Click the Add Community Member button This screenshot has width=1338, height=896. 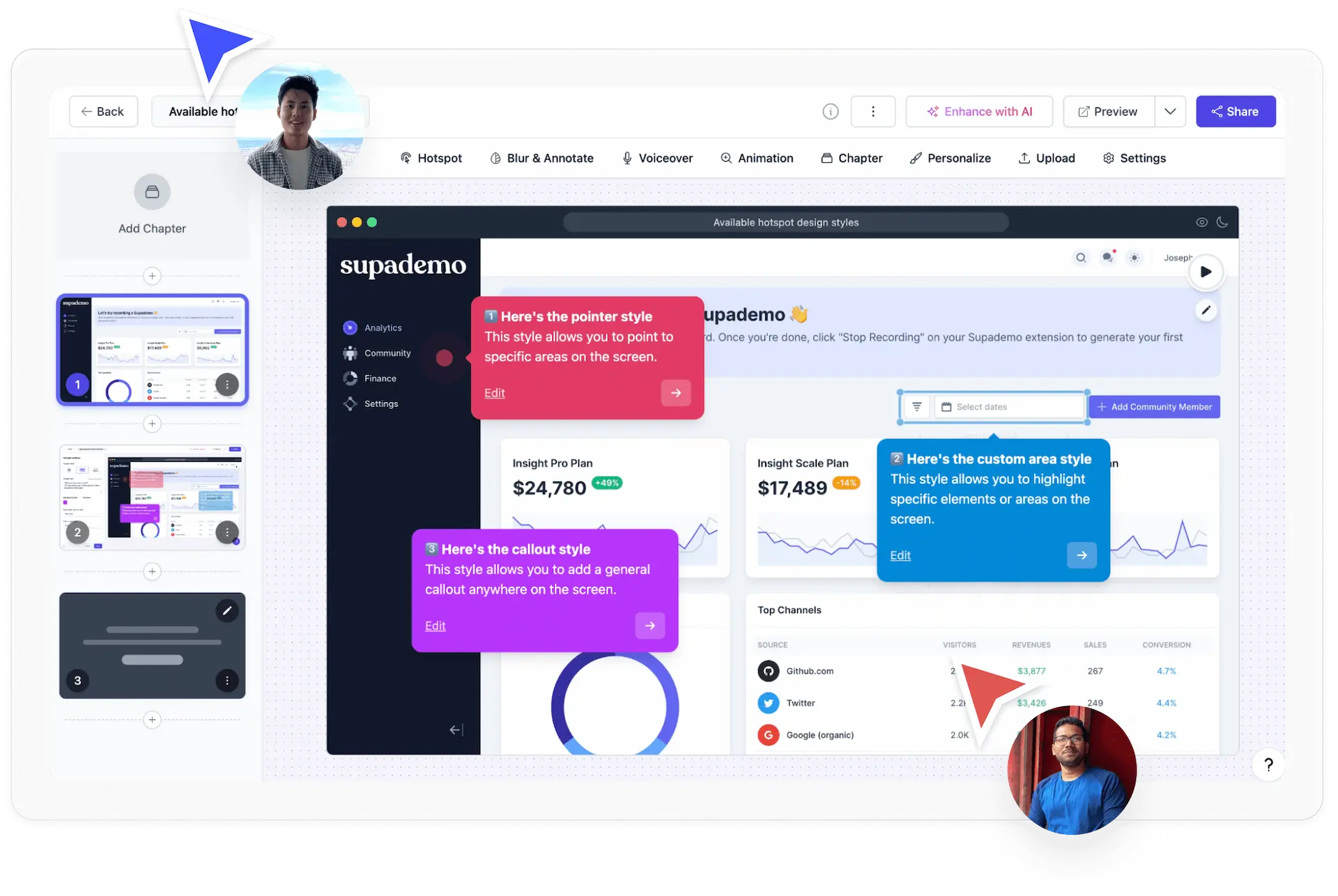click(x=1155, y=406)
